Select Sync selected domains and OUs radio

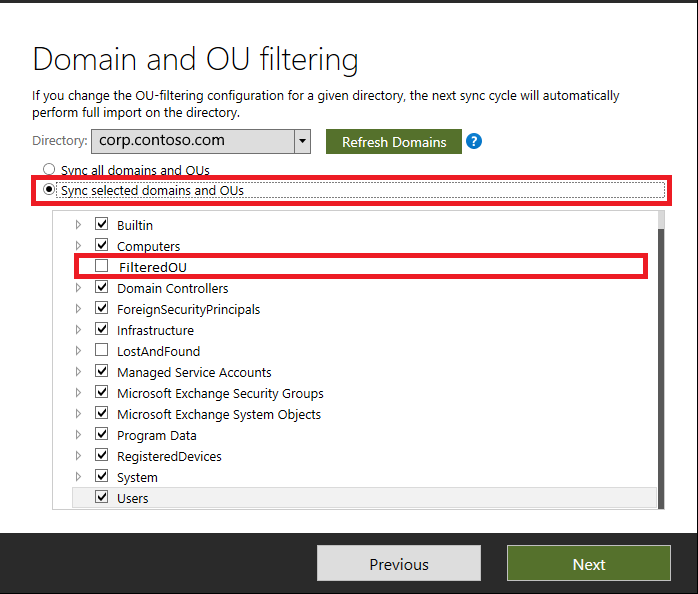49,190
